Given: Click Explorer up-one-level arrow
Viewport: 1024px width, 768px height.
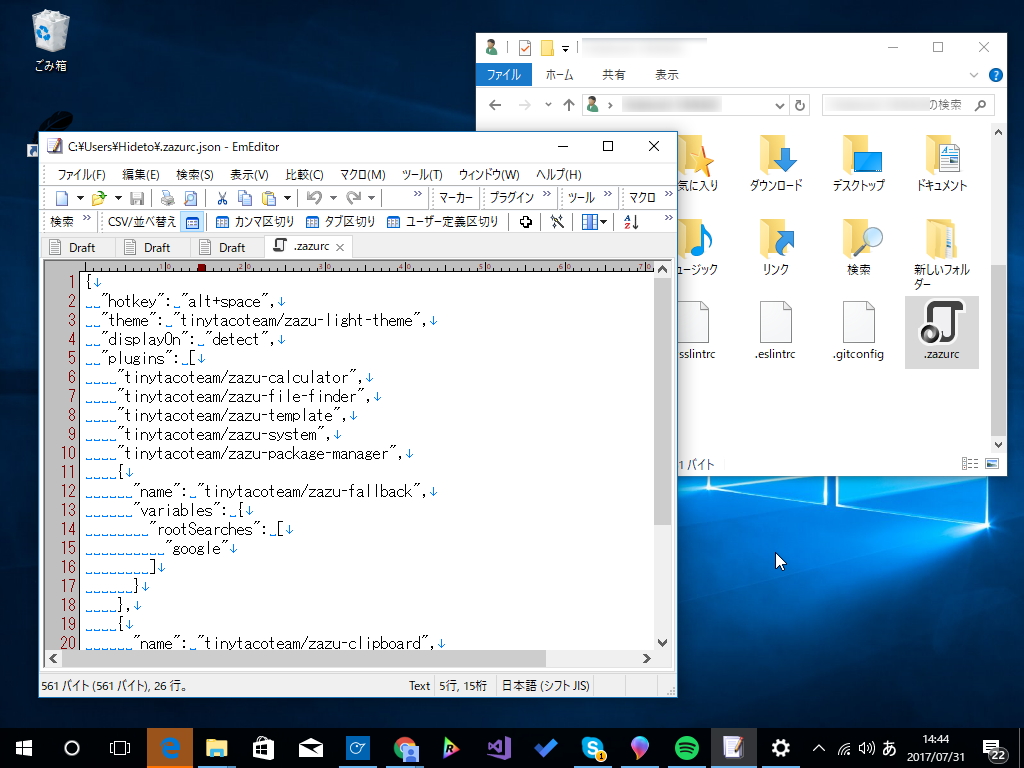Looking at the screenshot, I should [569, 105].
